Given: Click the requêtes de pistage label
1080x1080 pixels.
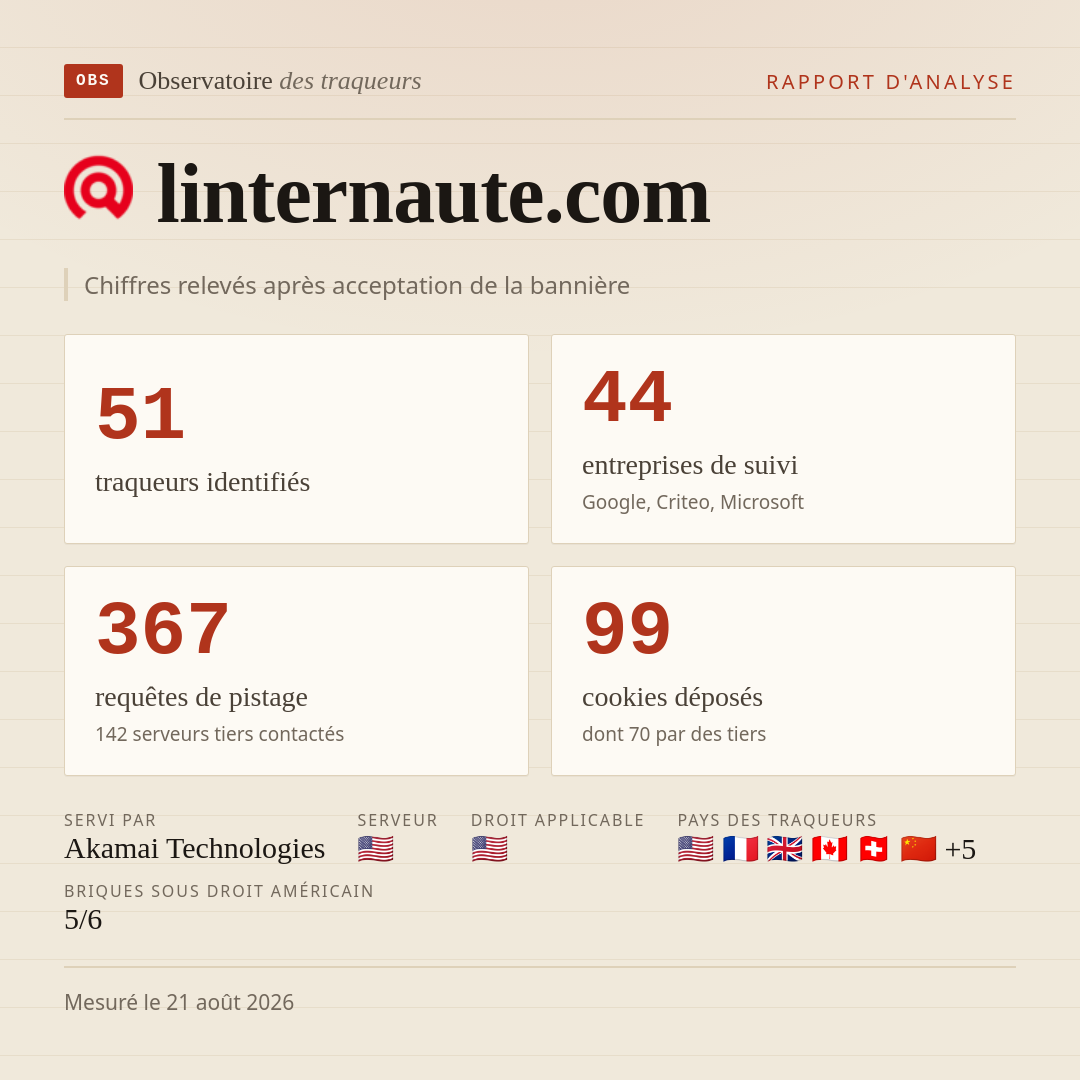Looking at the screenshot, I should tap(201, 697).
